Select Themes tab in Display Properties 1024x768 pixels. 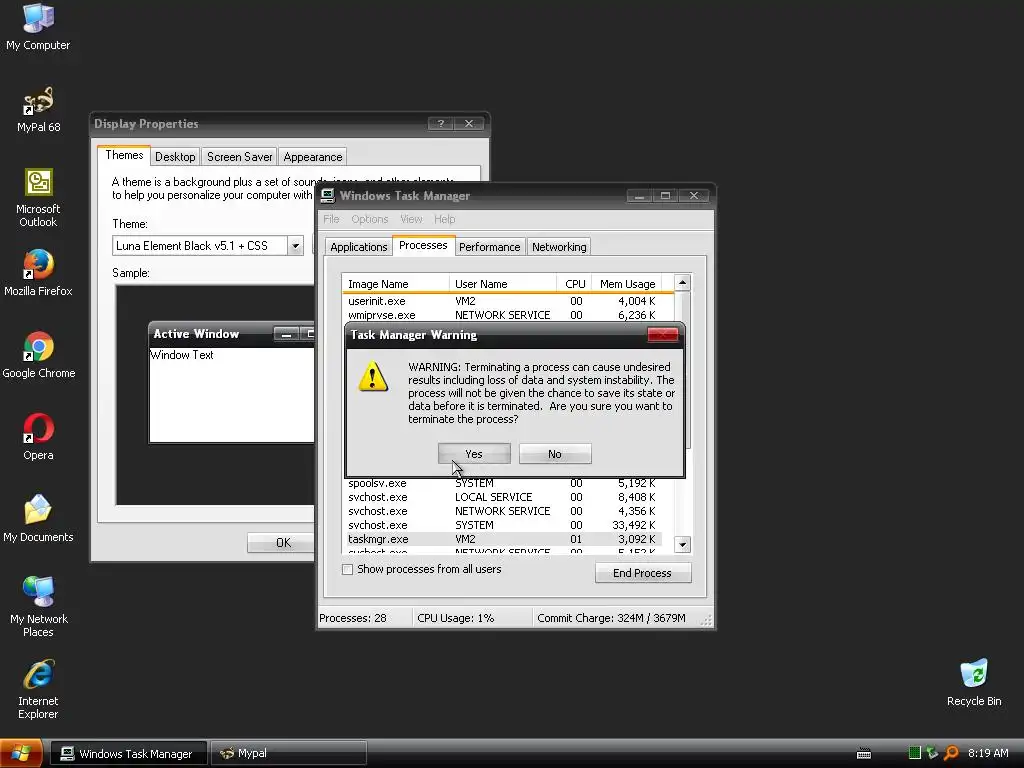point(124,155)
